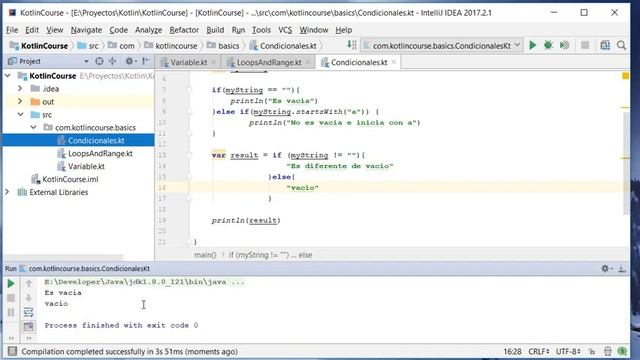The image size is (640, 360).
Task: Rerun program from Run panel play icon
Action: [11, 283]
